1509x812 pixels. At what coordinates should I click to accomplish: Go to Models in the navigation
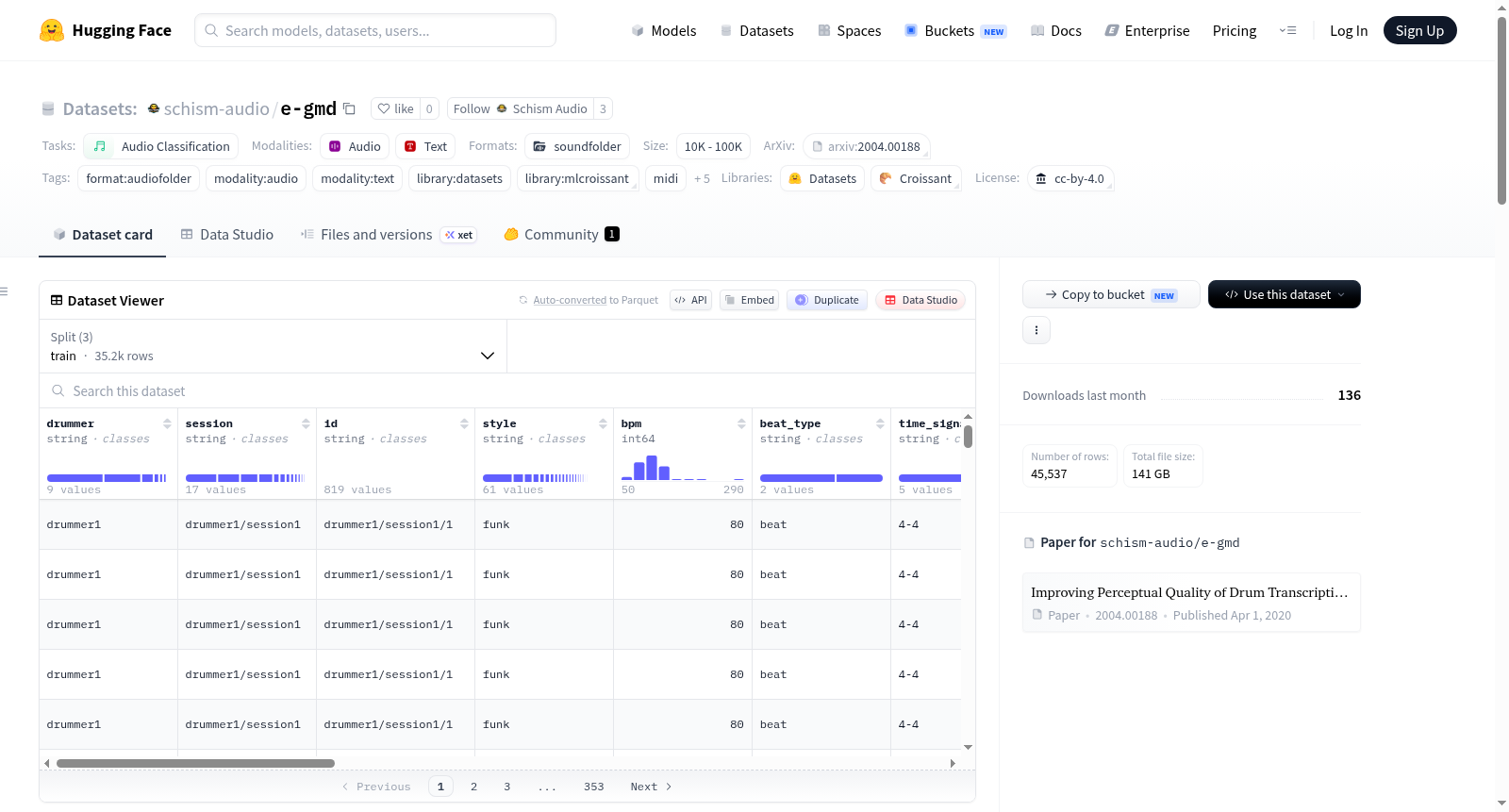(x=664, y=31)
